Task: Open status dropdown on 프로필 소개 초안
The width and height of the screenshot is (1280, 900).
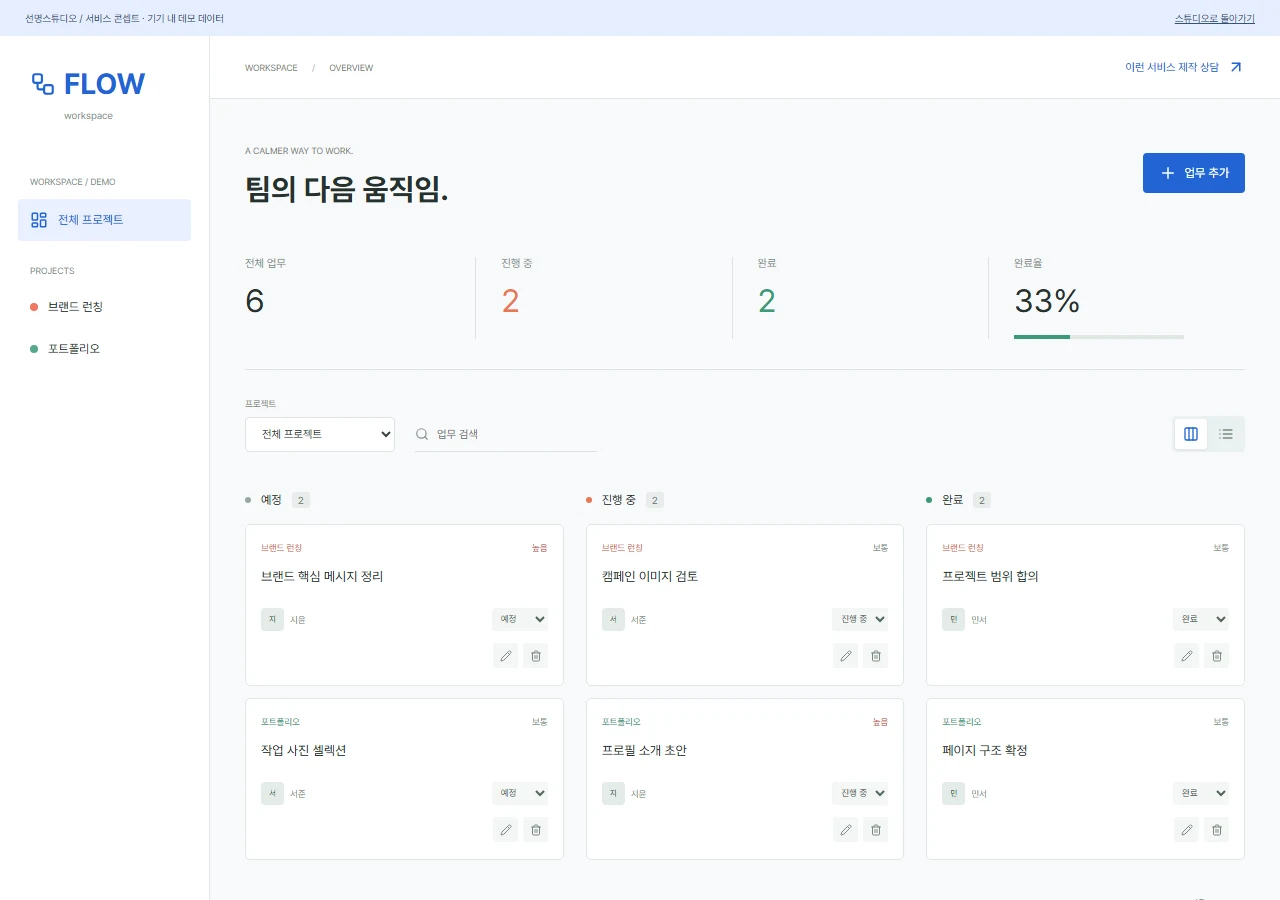Action: tap(860, 794)
